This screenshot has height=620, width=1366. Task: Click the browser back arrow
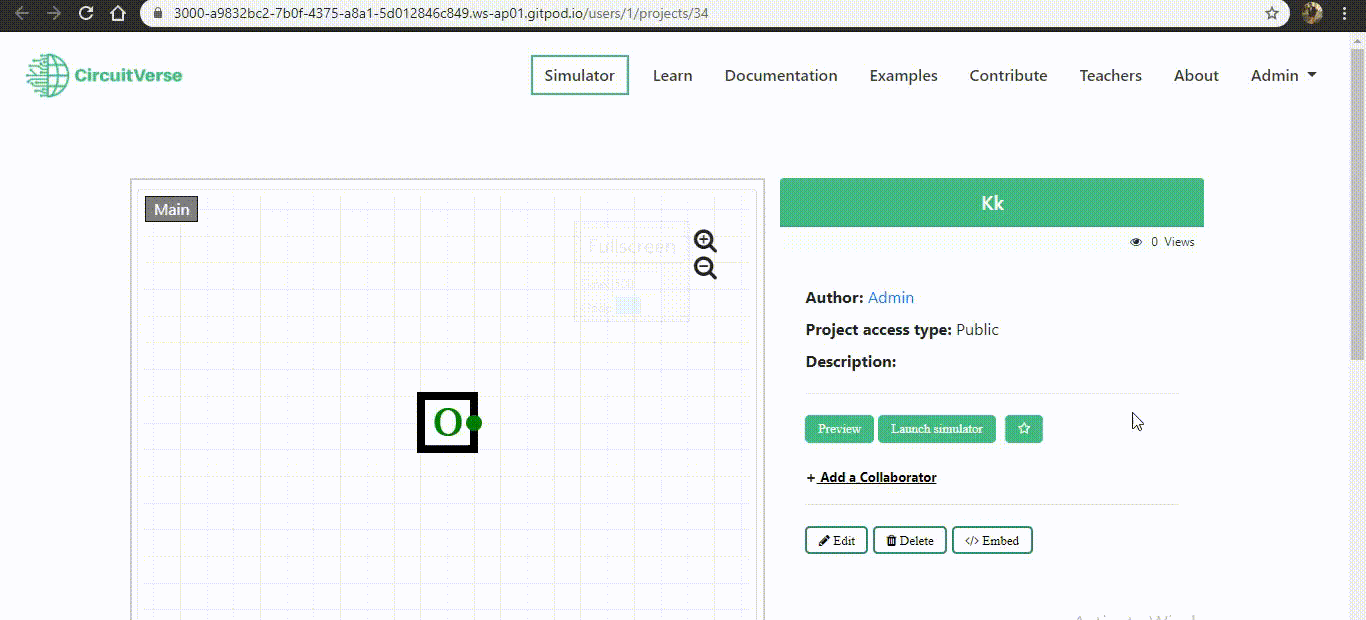click(24, 14)
